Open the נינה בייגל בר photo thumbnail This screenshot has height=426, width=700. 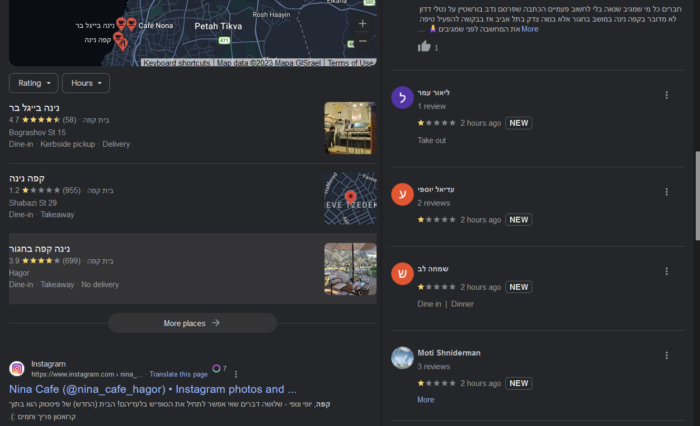click(350, 128)
